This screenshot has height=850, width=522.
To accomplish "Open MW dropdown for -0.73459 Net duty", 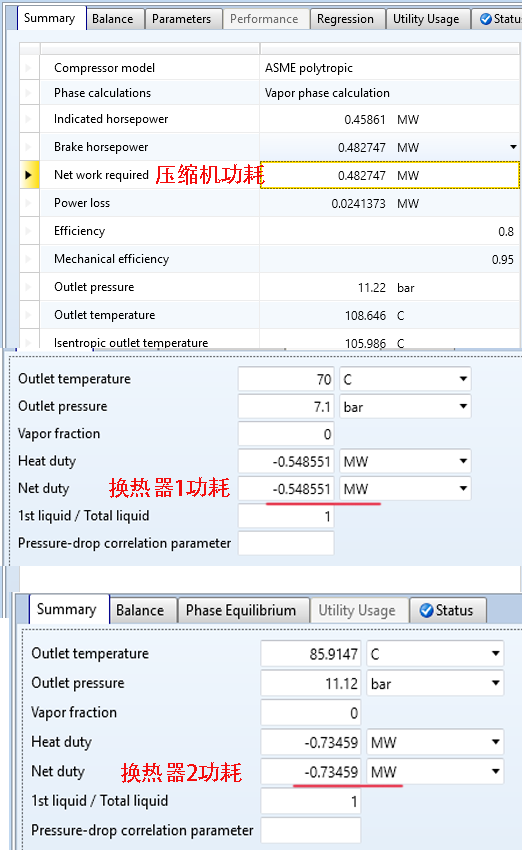I will [x=495, y=771].
